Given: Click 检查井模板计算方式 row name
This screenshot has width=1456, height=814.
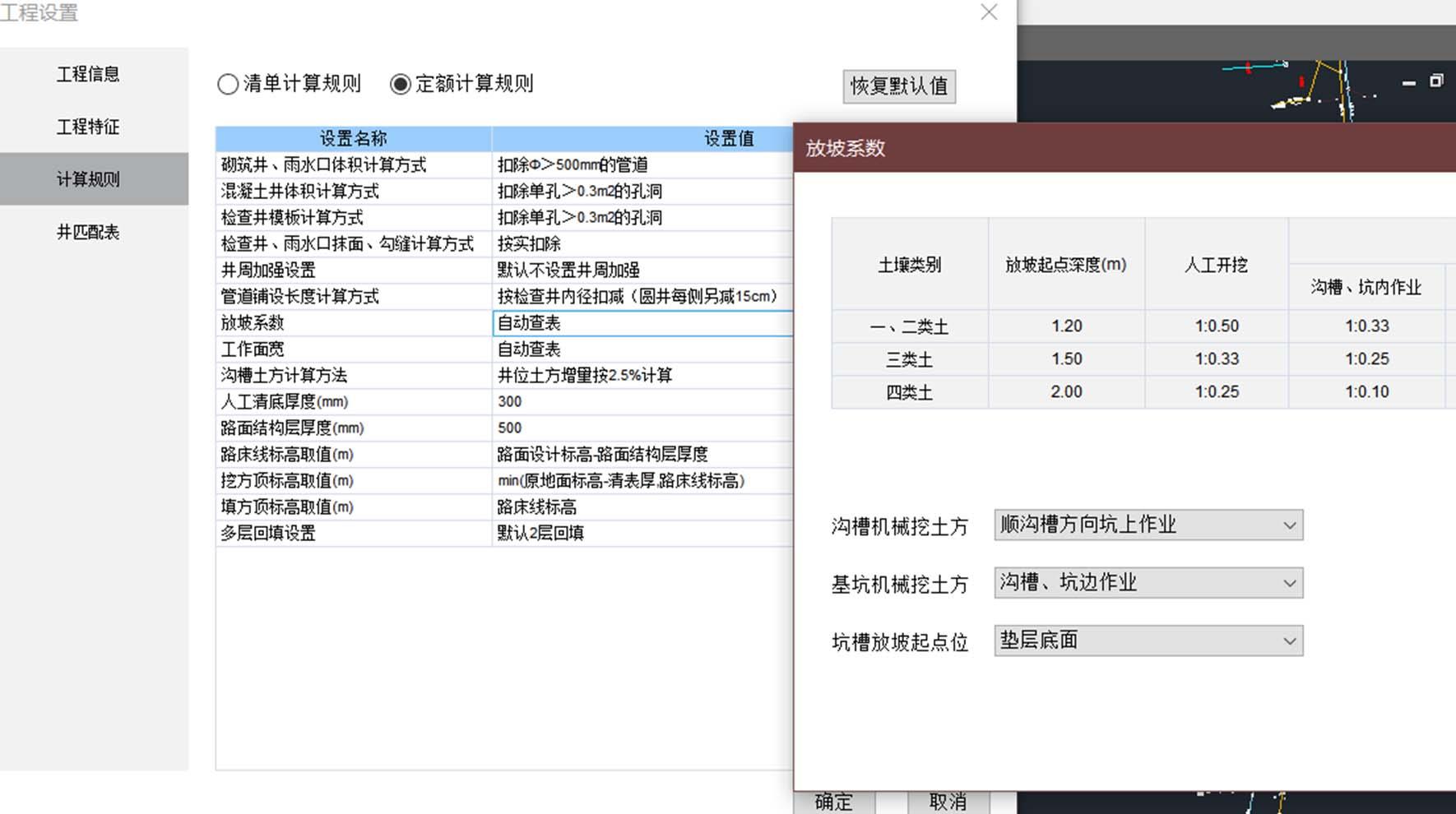Looking at the screenshot, I should pyautogui.click(x=292, y=218).
